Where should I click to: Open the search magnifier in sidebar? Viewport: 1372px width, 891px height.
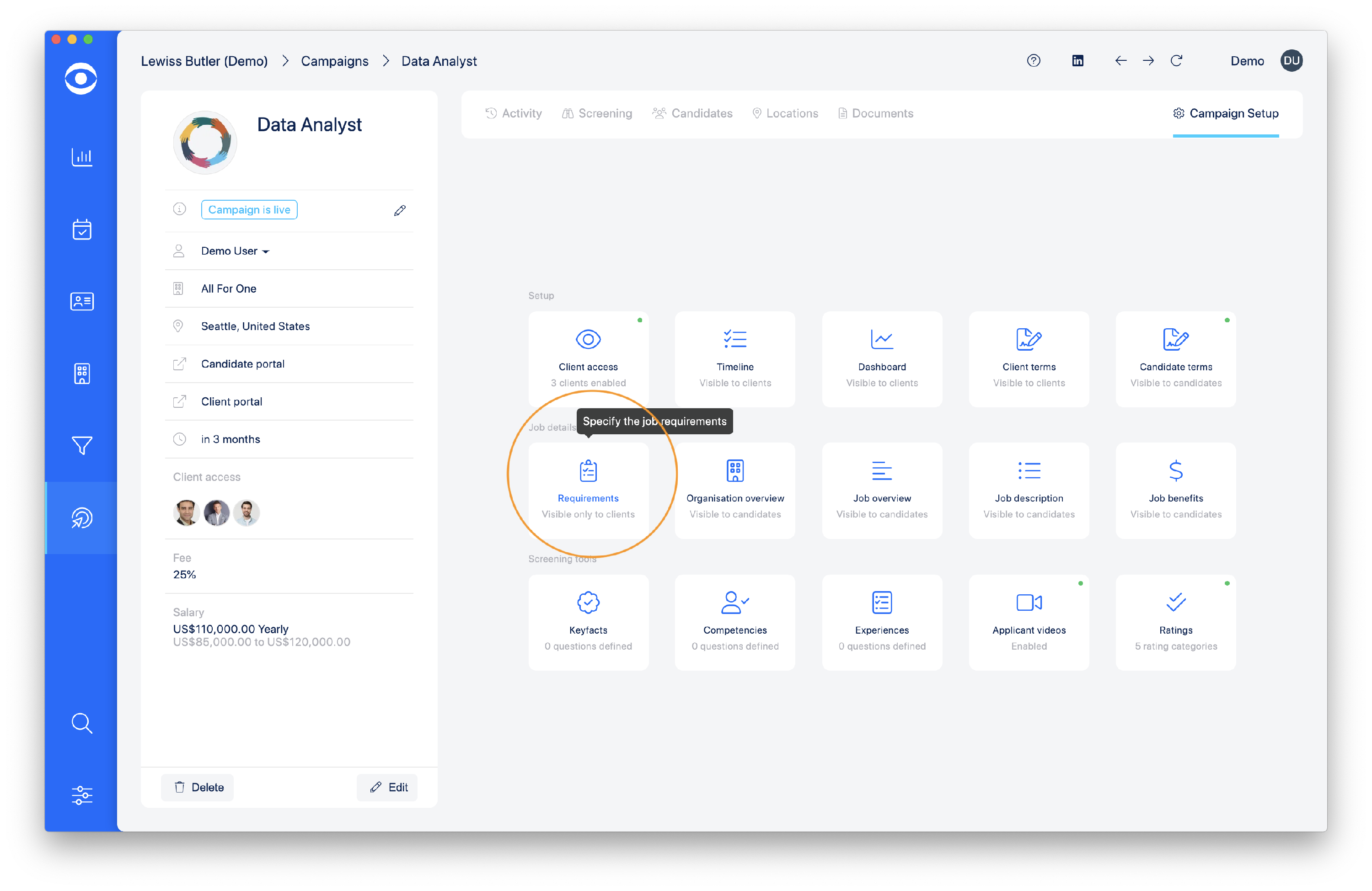tap(82, 723)
